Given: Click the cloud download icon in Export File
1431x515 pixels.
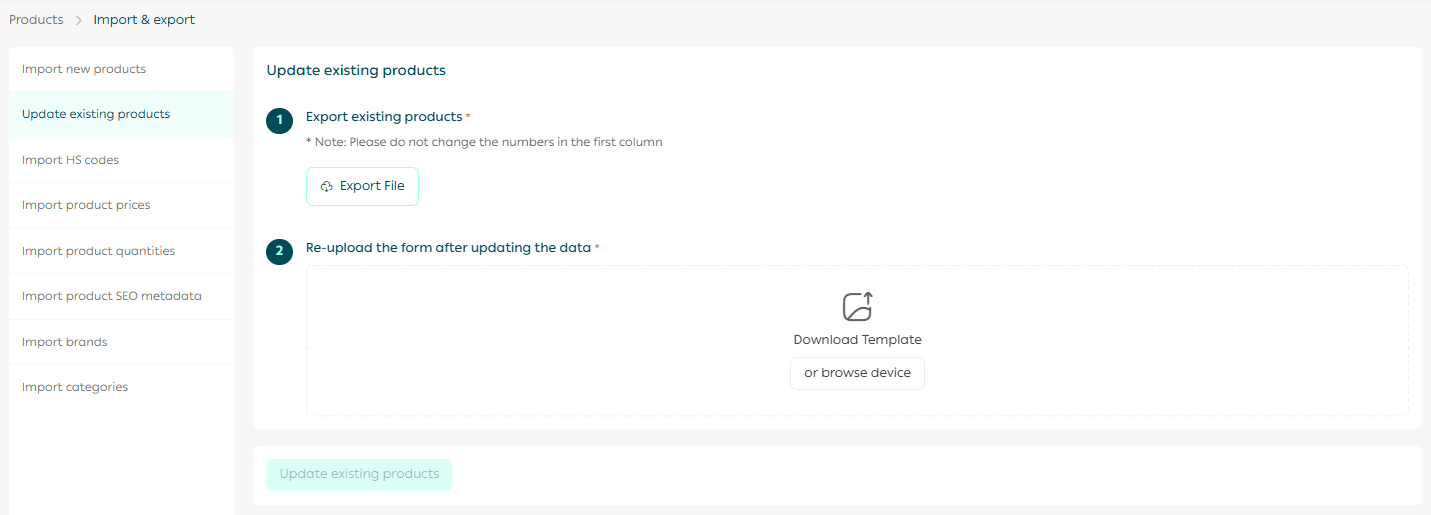Looking at the screenshot, I should click(x=326, y=187).
